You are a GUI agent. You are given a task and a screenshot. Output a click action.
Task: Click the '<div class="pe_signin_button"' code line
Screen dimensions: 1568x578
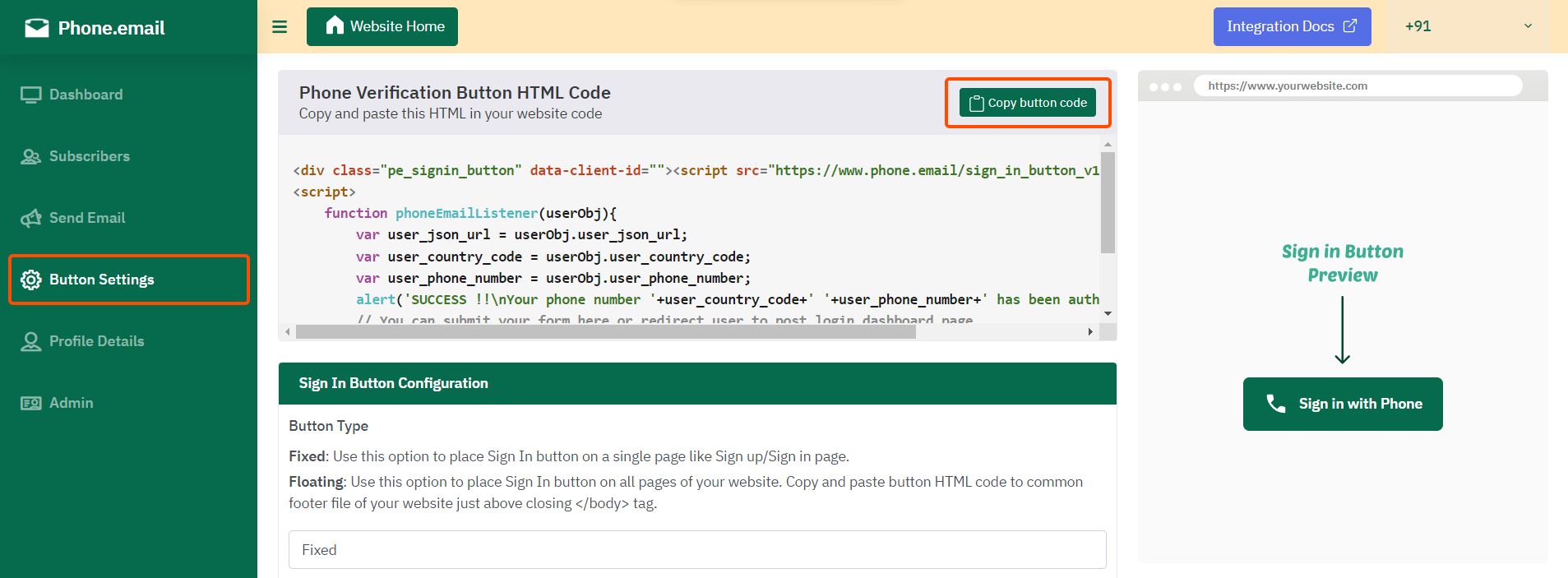[696, 170]
